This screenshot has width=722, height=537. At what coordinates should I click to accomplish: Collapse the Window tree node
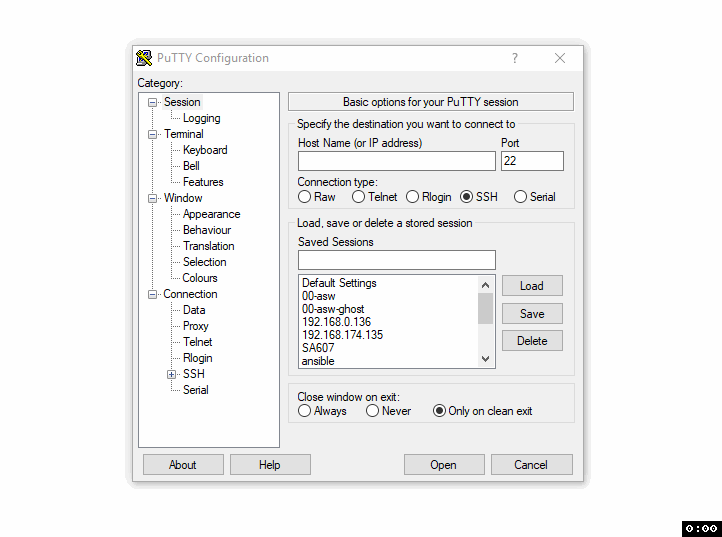tap(152, 198)
